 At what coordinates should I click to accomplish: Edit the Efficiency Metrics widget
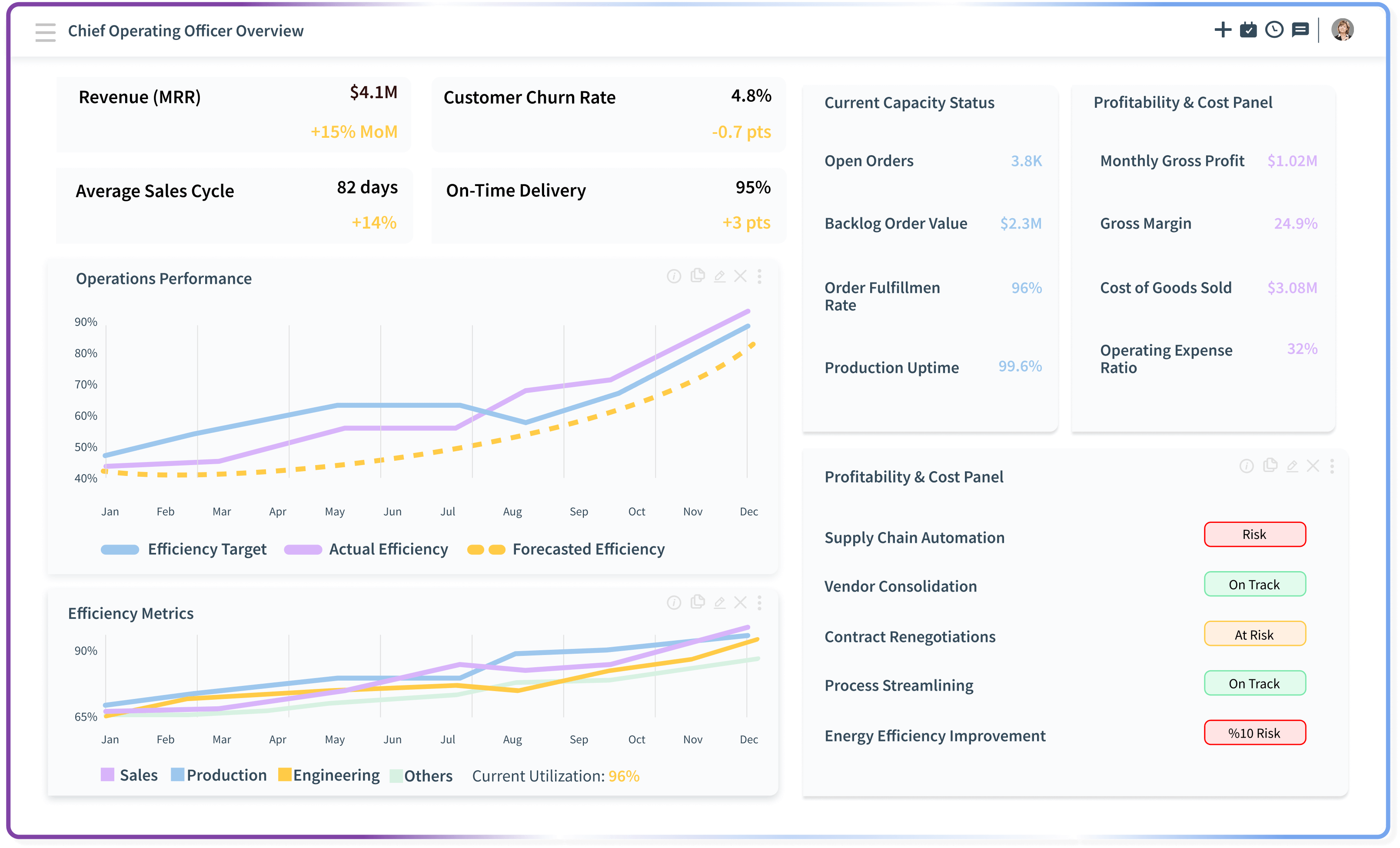tap(719, 603)
